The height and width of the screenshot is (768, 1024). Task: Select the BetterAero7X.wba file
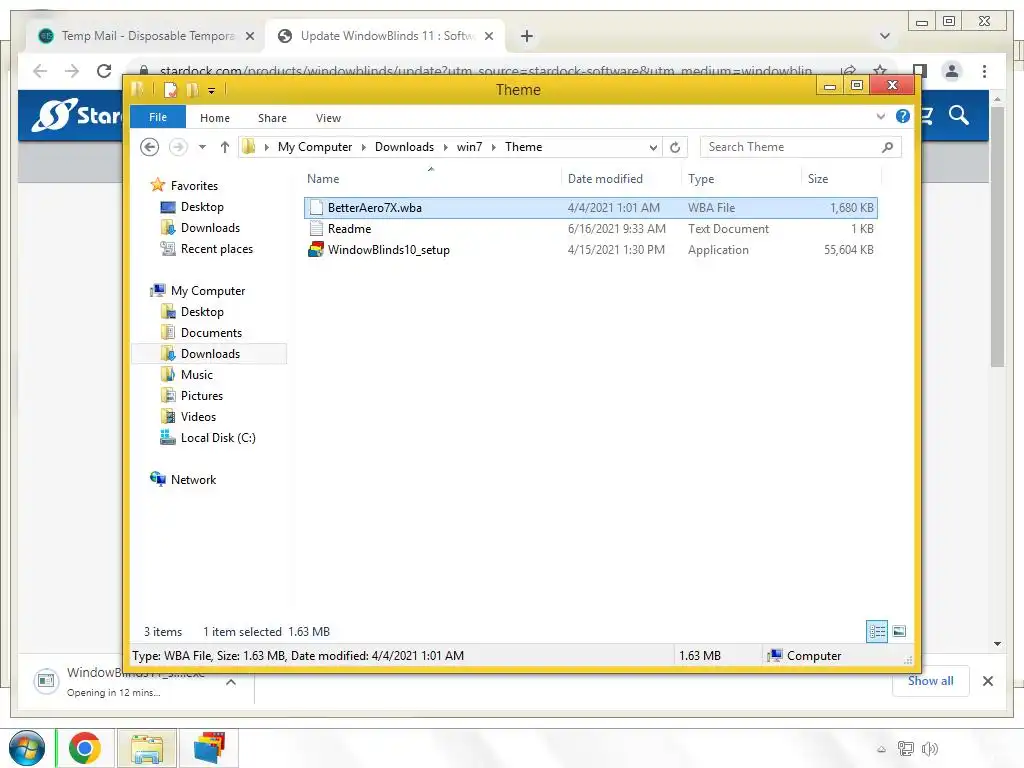(591, 208)
